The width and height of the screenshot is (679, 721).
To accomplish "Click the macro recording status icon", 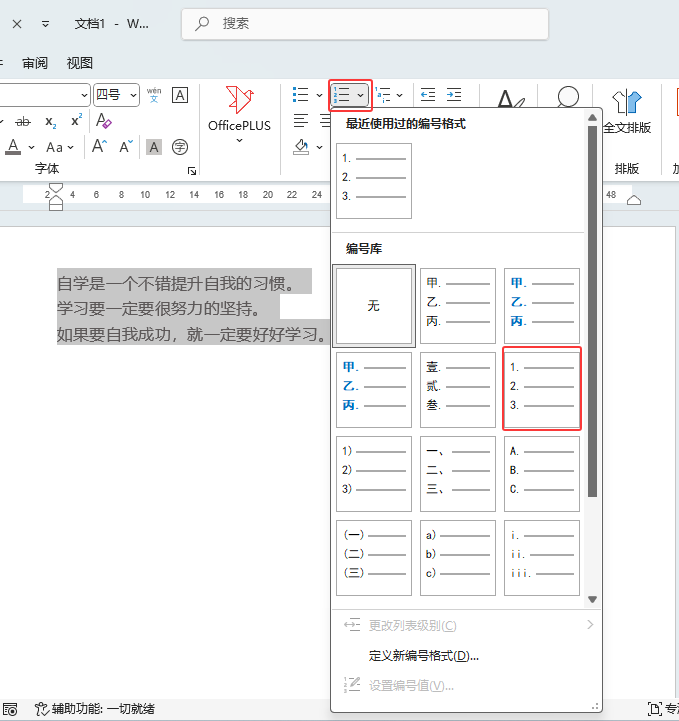I will pyautogui.click(x=10, y=709).
